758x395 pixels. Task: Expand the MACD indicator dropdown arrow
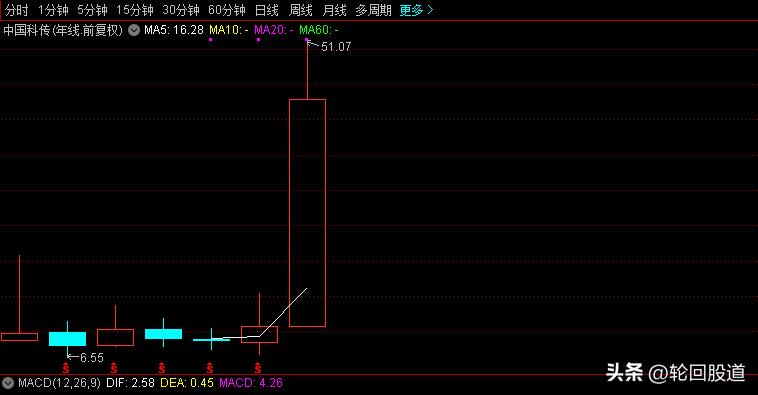click(8, 383)
